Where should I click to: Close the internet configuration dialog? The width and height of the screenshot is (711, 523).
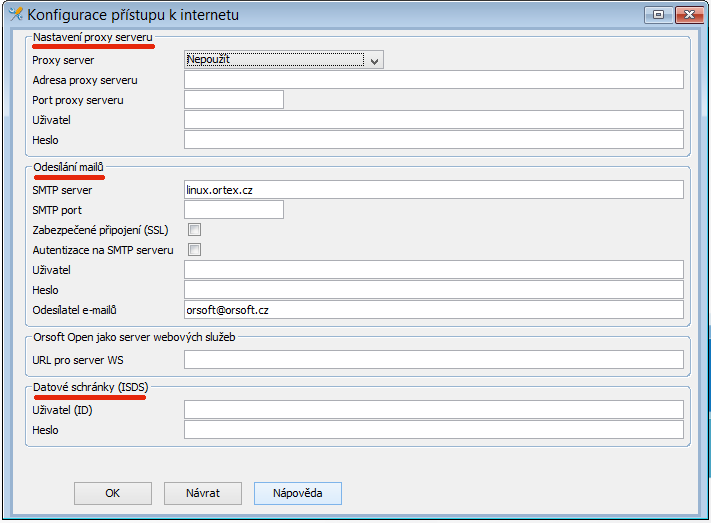click(689, 14)
